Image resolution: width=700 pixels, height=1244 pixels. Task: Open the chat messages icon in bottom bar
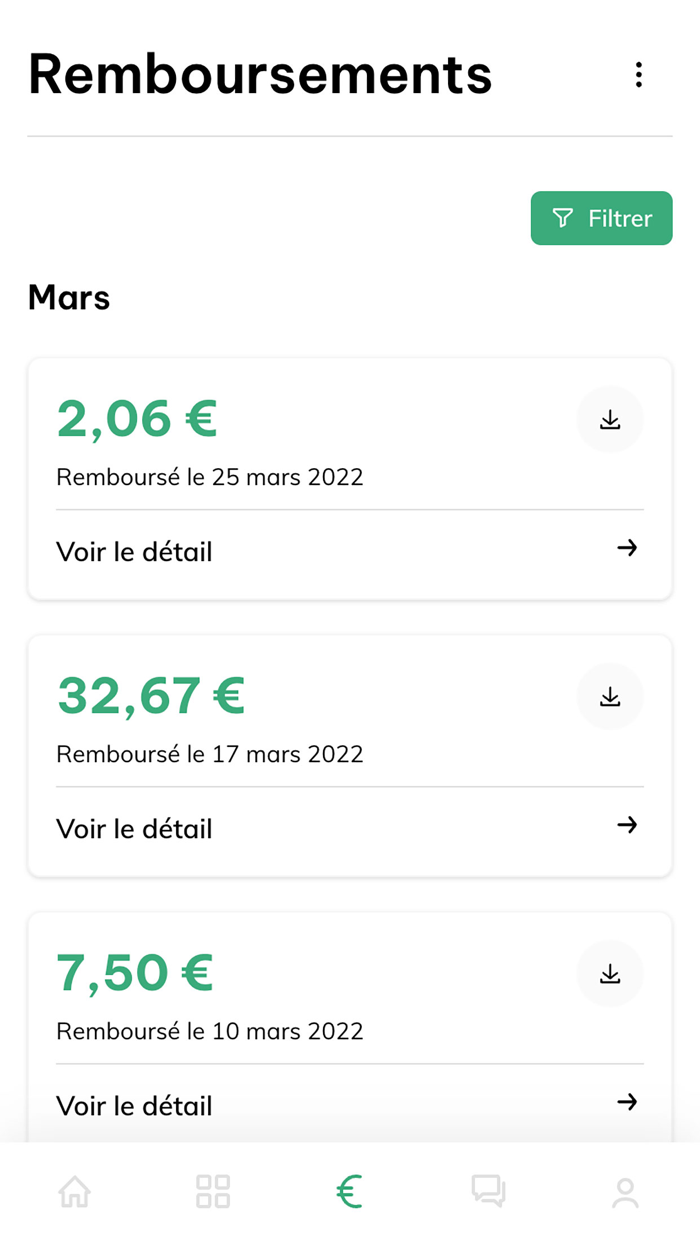coord(488,1192)
